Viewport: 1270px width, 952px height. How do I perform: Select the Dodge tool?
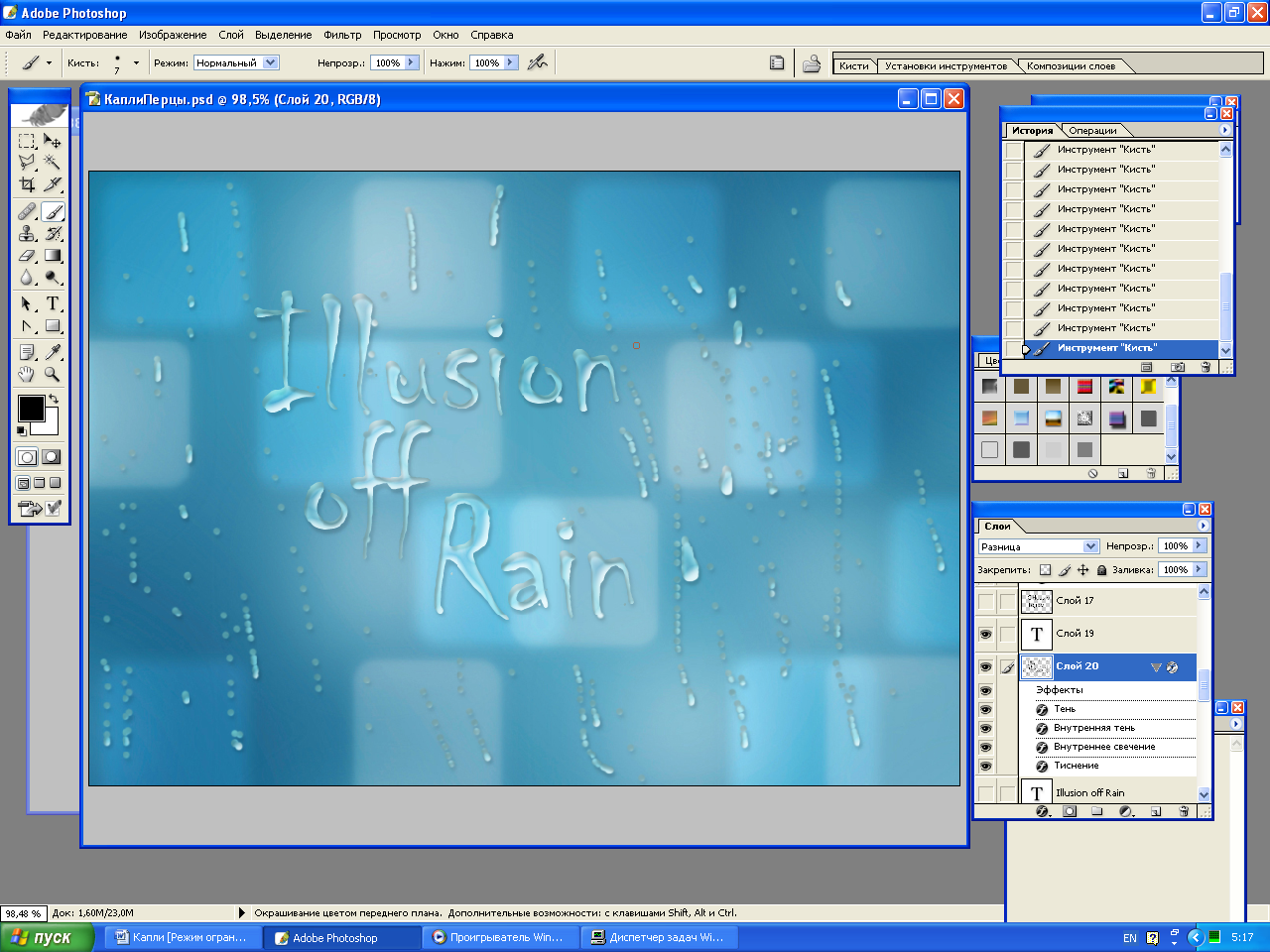click(53, 277)
